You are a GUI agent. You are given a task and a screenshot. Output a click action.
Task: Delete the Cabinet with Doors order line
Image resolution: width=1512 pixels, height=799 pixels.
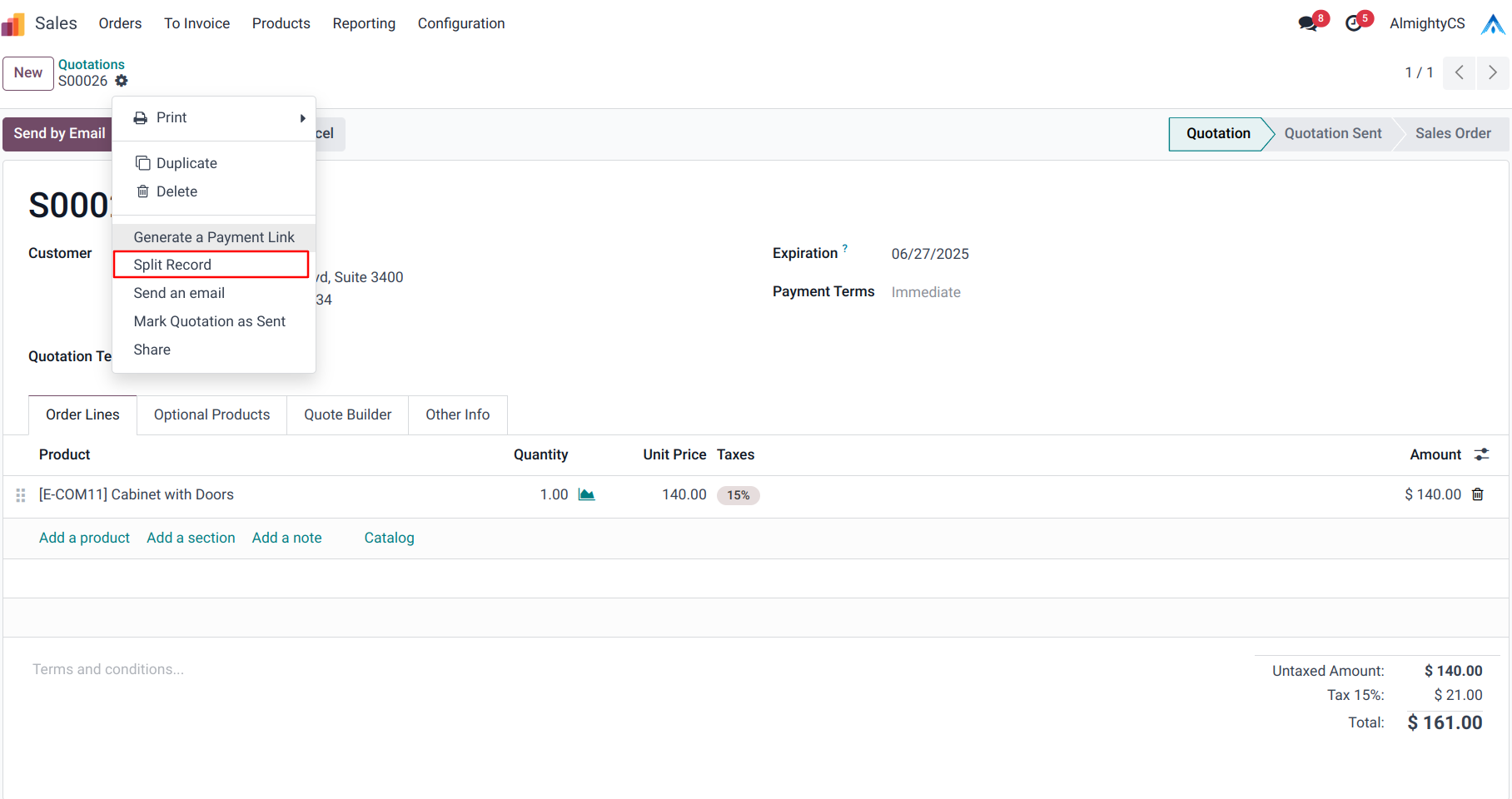click(1478, 494)
